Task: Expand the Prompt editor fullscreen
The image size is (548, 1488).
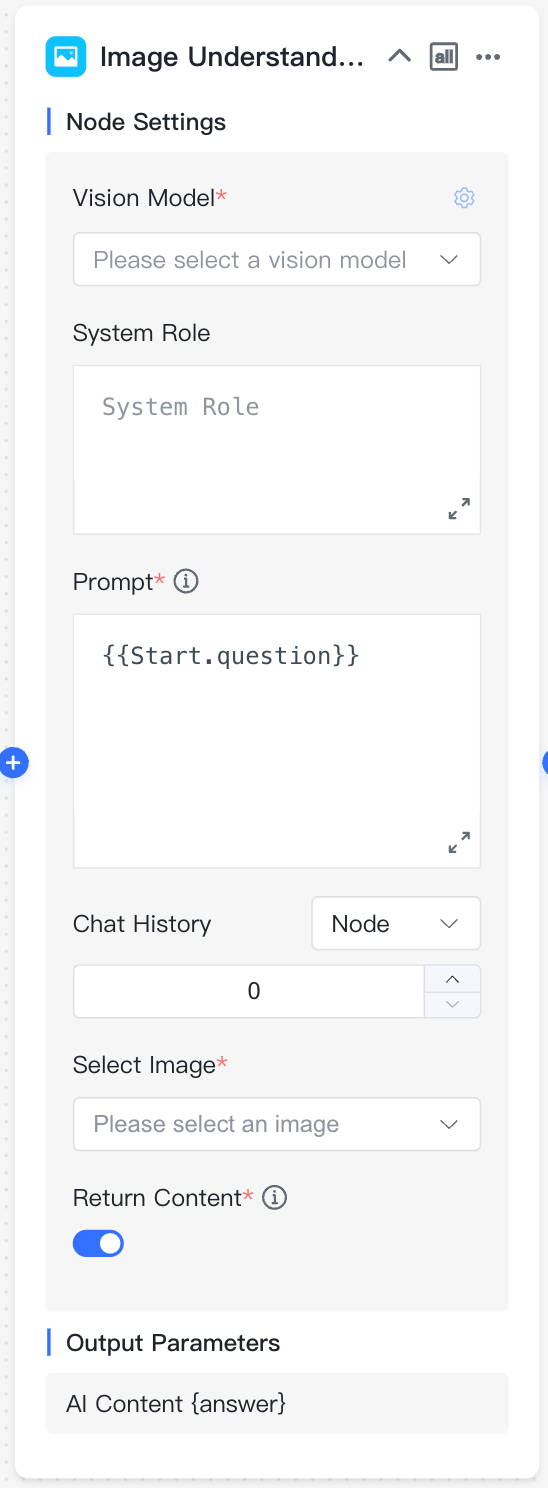Action: 459,843
